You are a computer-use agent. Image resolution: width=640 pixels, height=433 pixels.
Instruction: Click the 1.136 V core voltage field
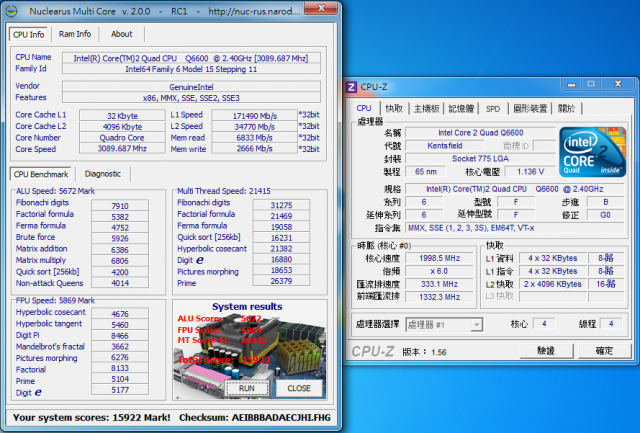(x=530, y=172)
